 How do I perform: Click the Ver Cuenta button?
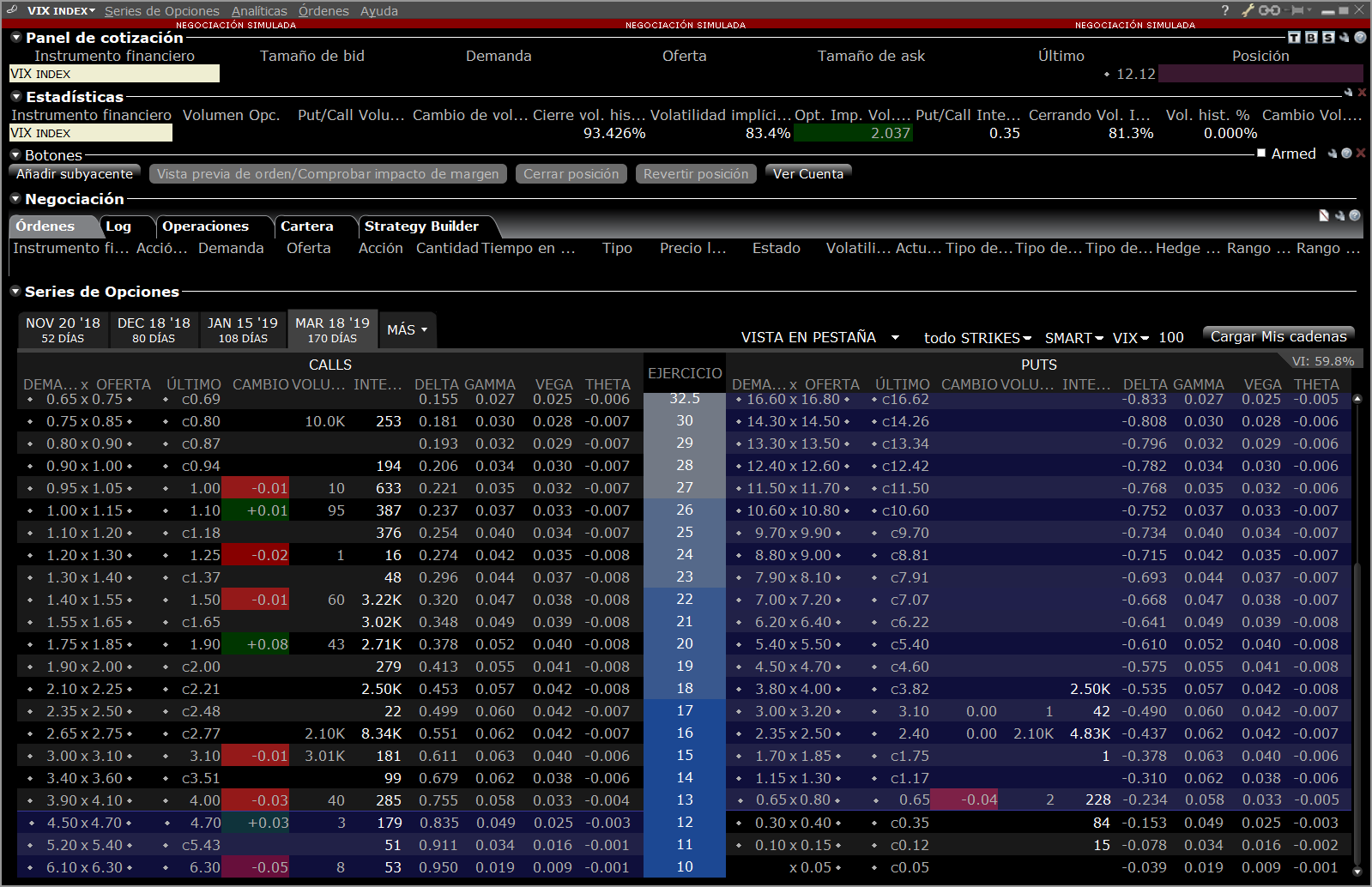point(808,173)
